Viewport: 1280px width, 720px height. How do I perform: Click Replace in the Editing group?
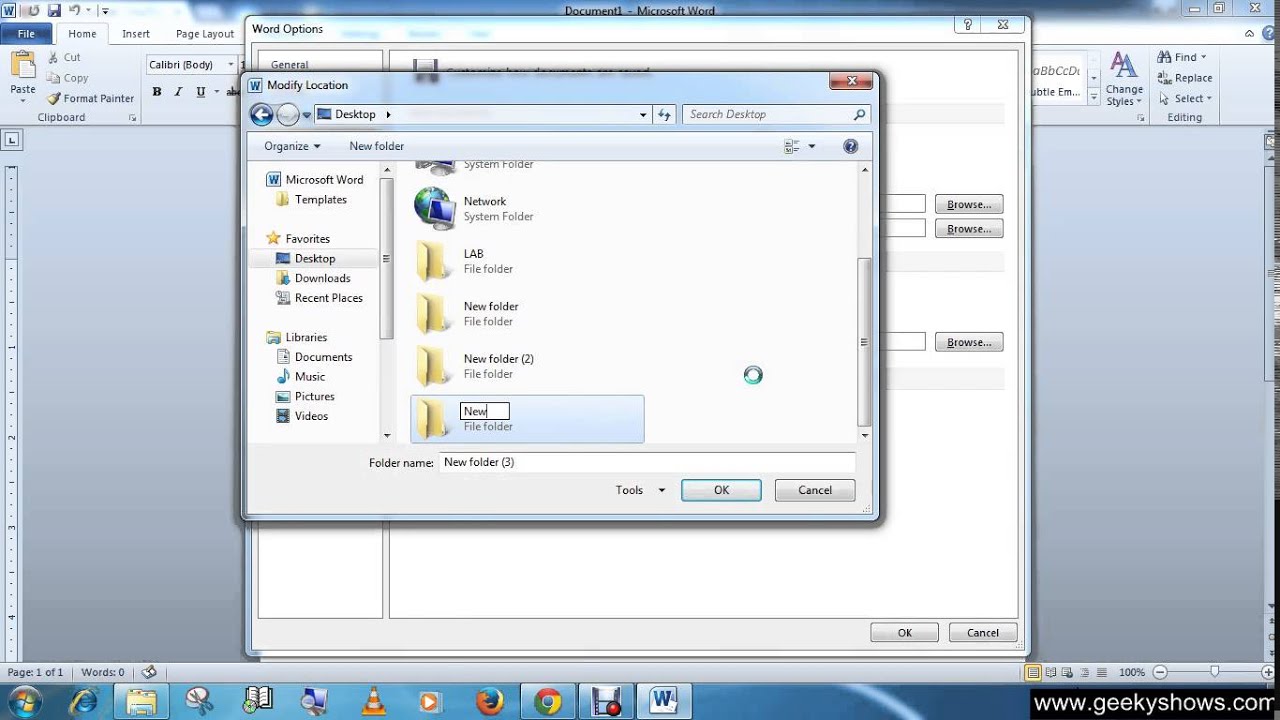coord(1185,78)
